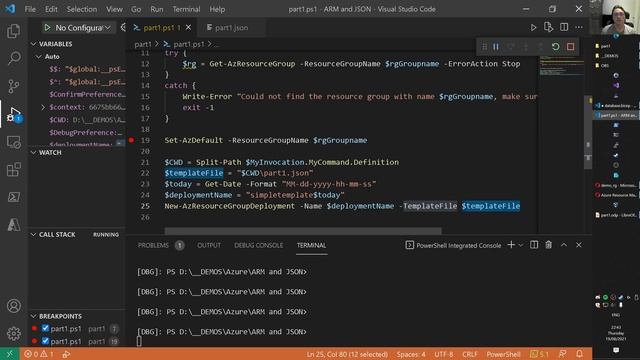
Task: Open the Run menu
Action: click(x=157, y=9)
